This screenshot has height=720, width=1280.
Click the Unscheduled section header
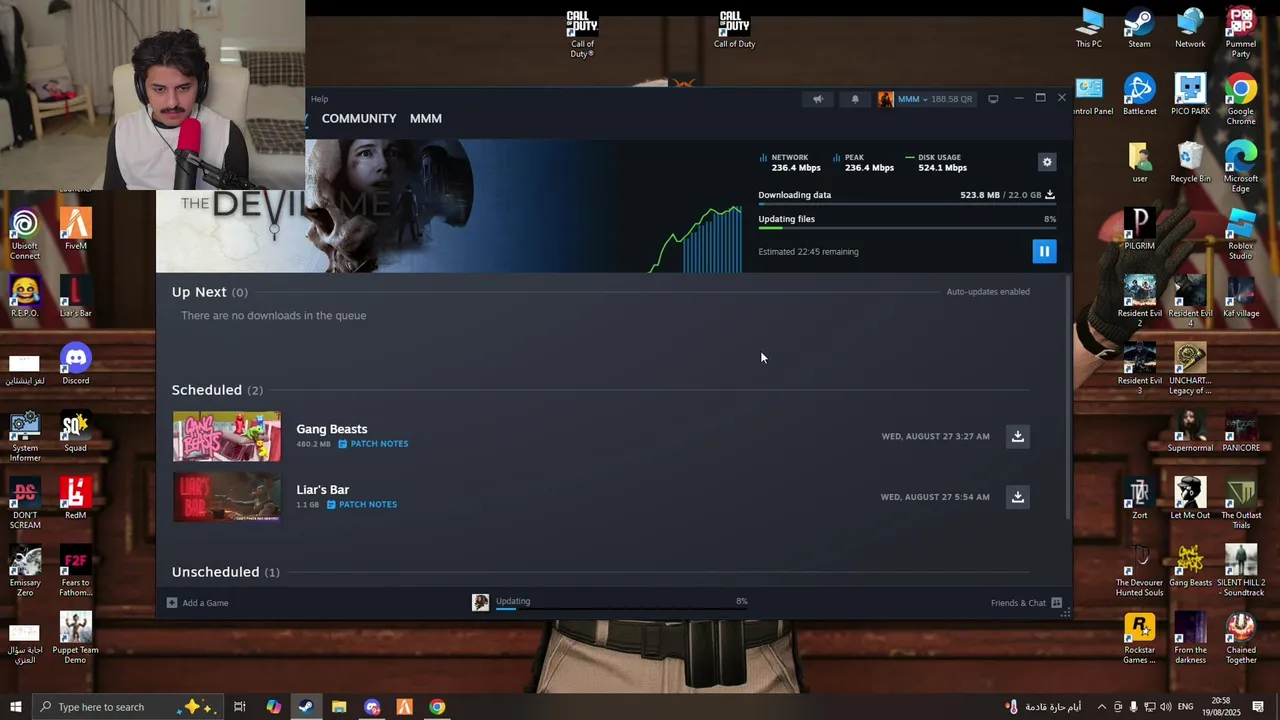225,572
